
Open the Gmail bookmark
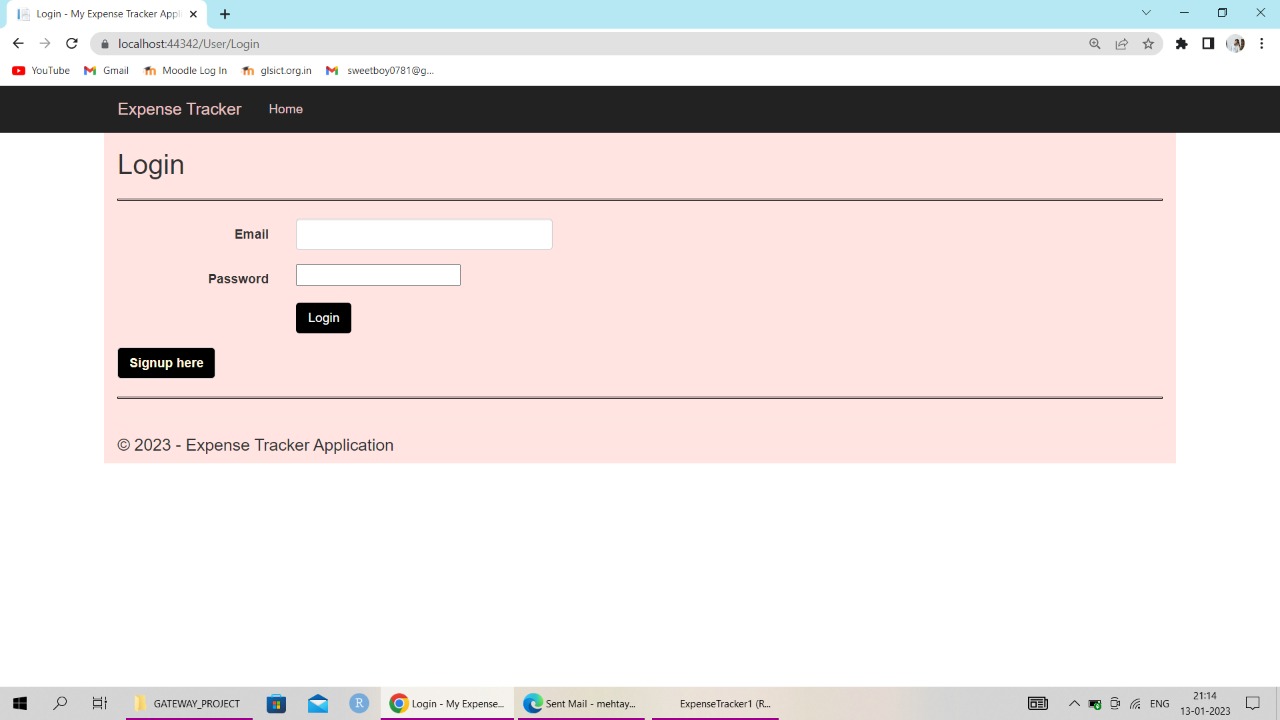click(x=105, y=70)
